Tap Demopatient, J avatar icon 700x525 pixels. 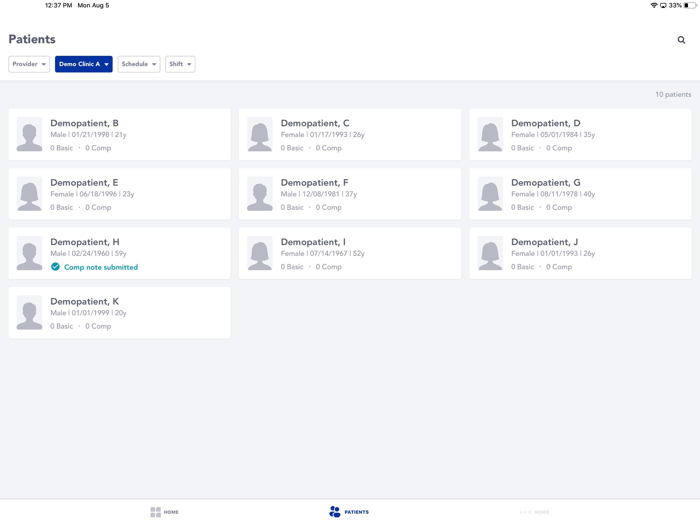[490, 253]
